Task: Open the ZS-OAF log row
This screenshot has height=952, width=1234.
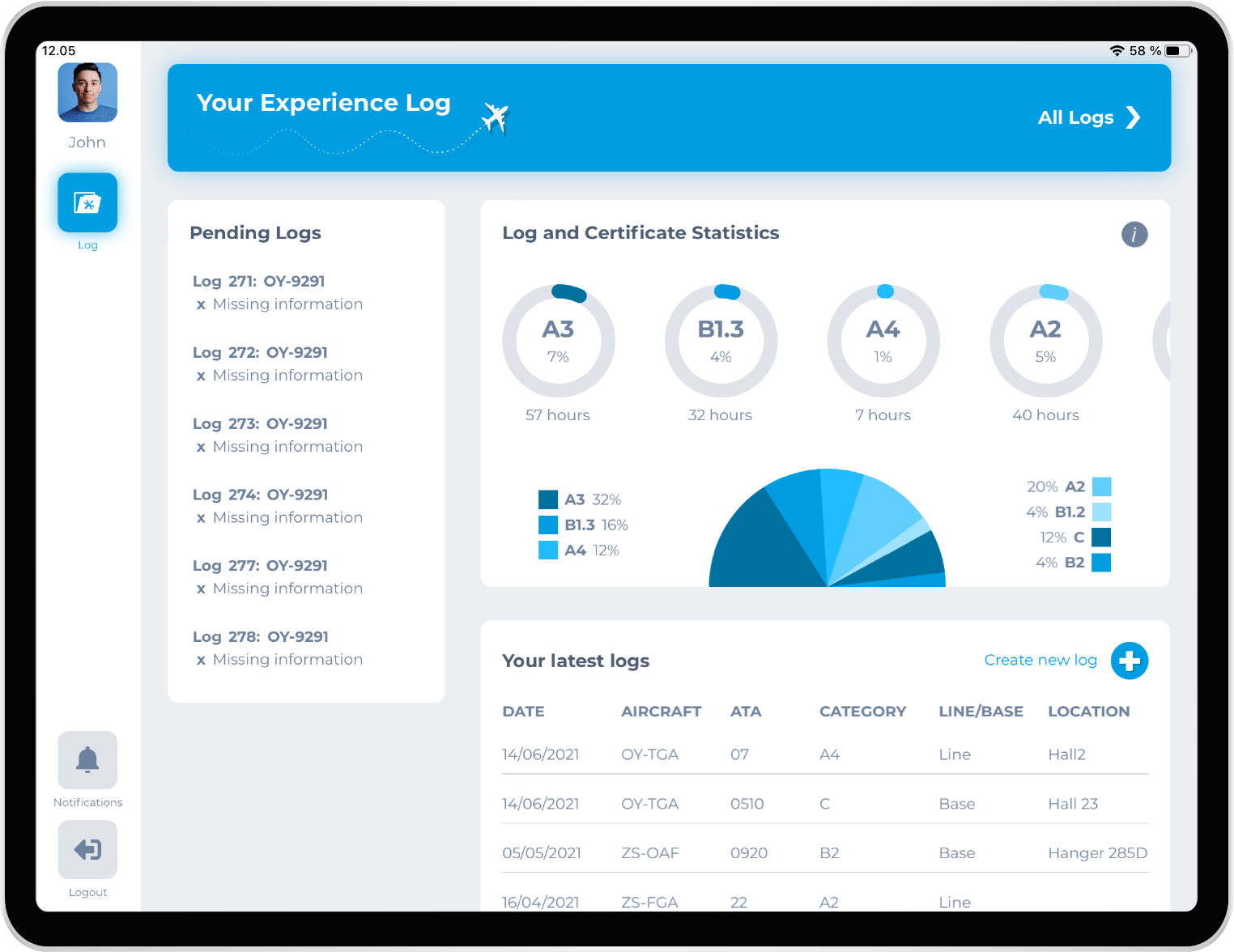Action: pos(825,853)
